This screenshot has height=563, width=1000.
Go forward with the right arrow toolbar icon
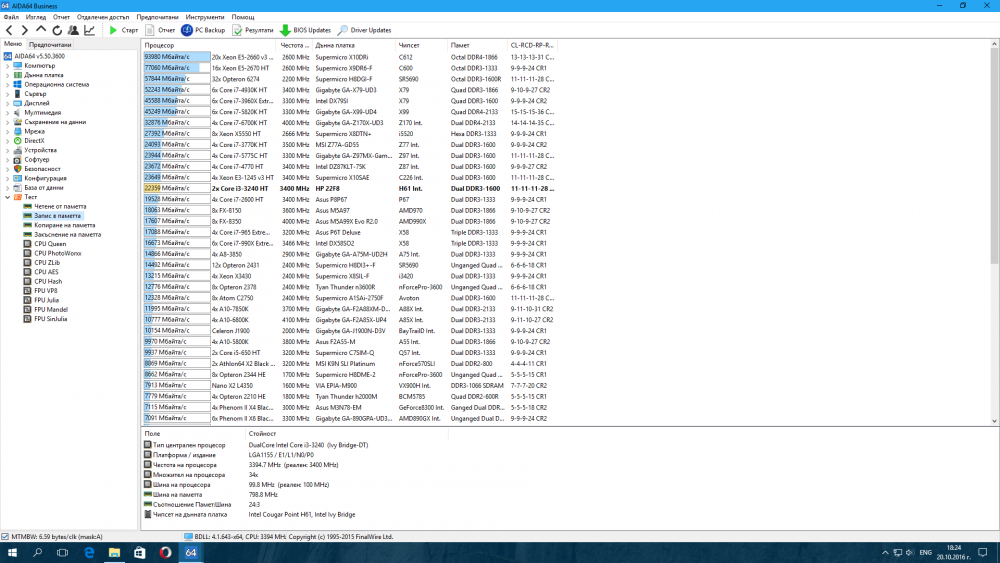25,30
